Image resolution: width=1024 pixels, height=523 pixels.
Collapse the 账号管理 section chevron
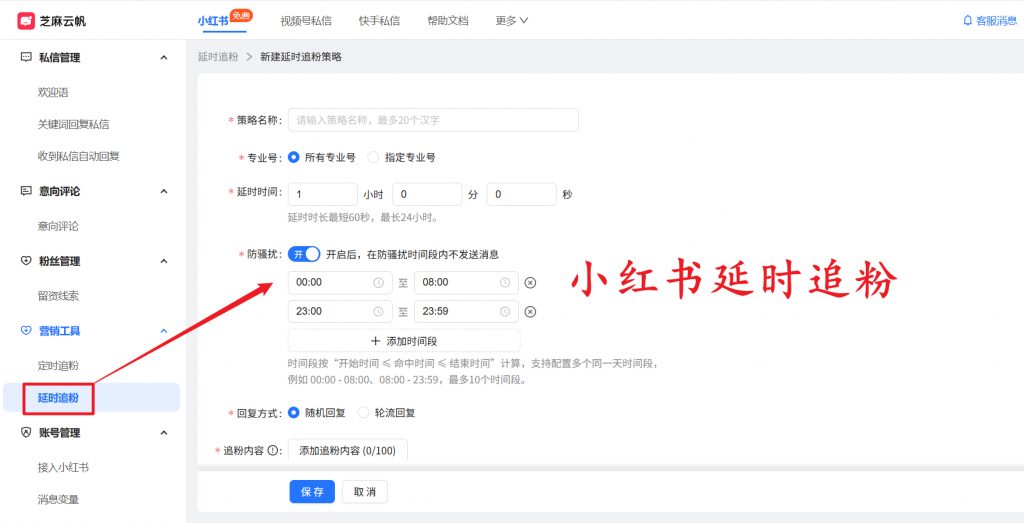pos(164,433)
